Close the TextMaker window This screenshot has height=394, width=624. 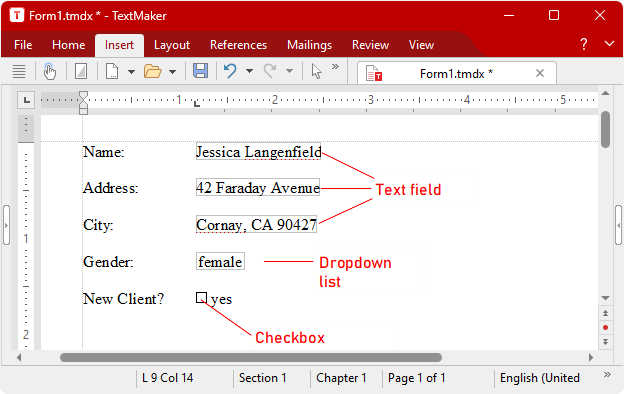click(600, 16)
